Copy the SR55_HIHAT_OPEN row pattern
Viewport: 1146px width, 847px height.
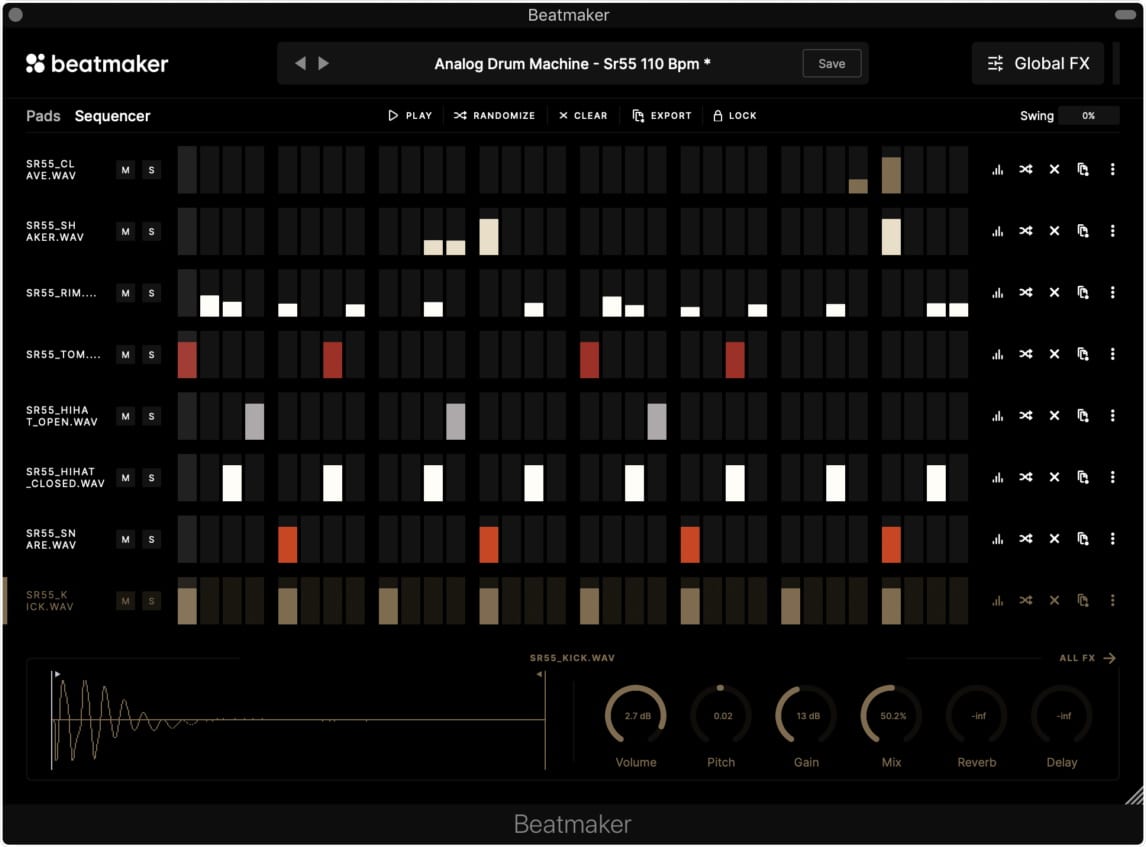pos(1082,416)
